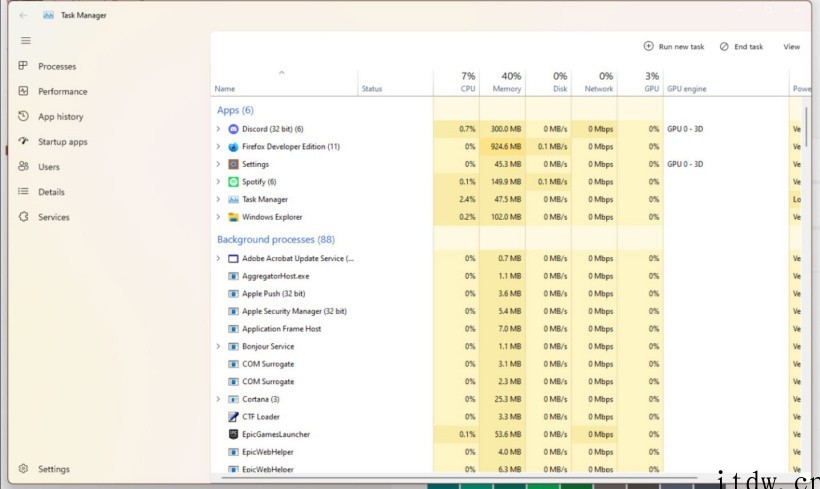The image size is (820, 489).
Task: Click the back arrow in title bar
Action: pyautogui.click(x=23, y=15)
